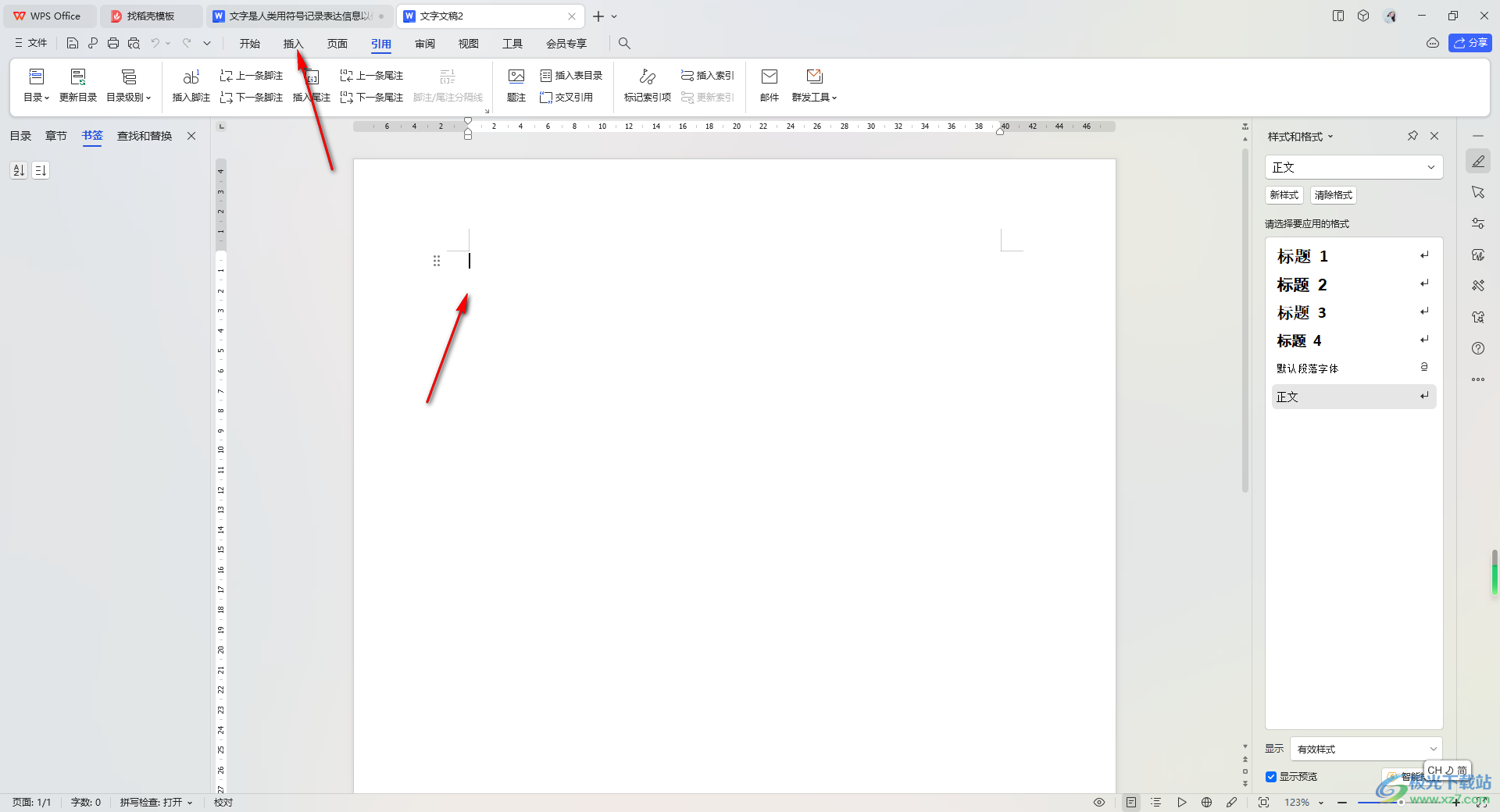The height and width of the screenshot is (812, 1500).
Task: Click the paragraph drag handle beside cursor
Action: pyautogui.click(x=437, y=261)
